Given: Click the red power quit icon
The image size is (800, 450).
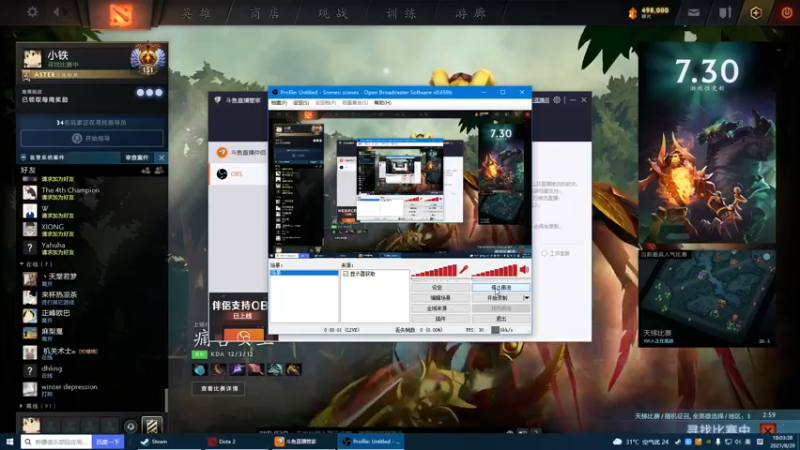Looking at the screenshot, I should coord(786,13).
